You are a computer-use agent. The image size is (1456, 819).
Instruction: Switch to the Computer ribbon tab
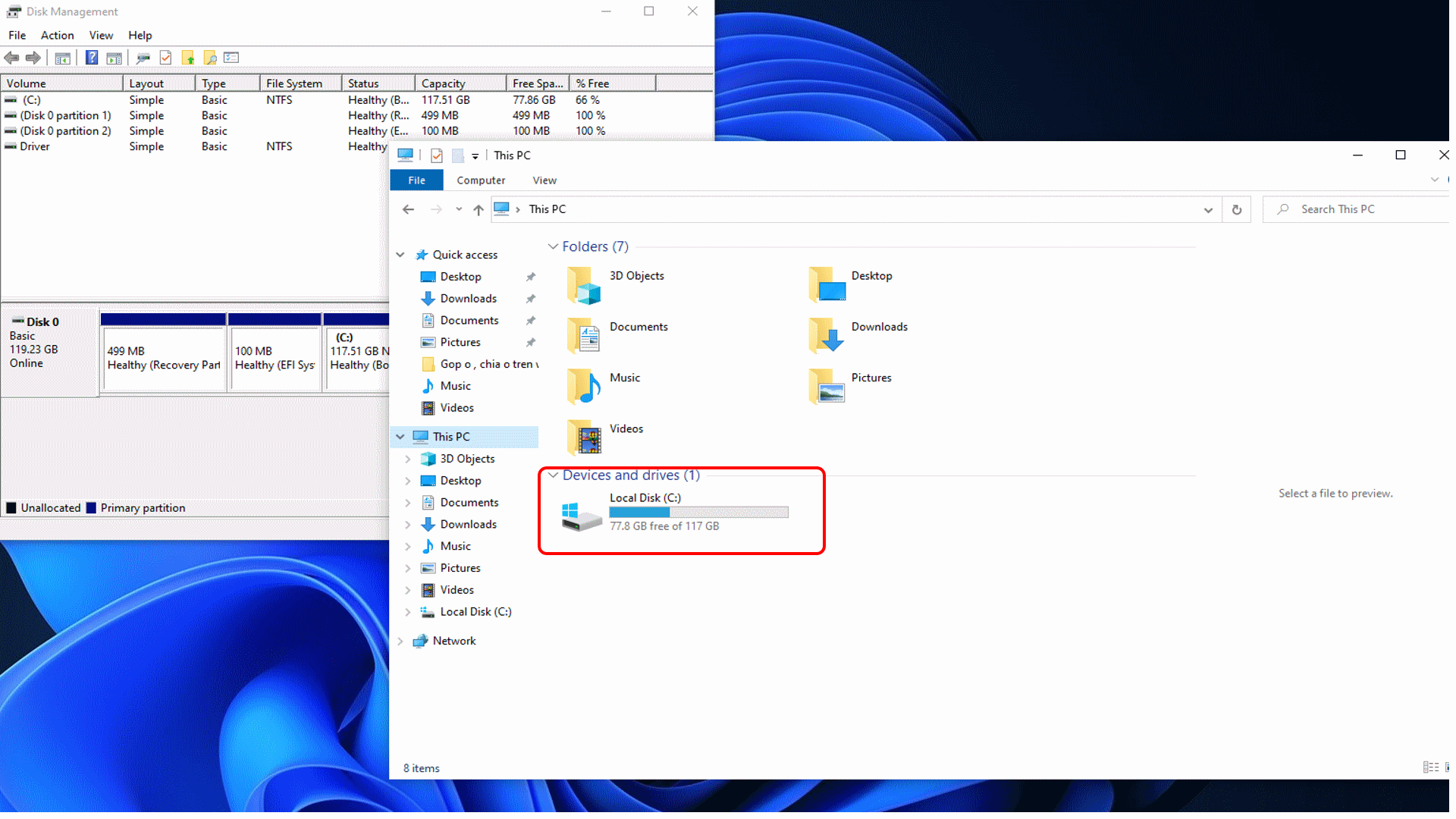[x=481, y=180]
